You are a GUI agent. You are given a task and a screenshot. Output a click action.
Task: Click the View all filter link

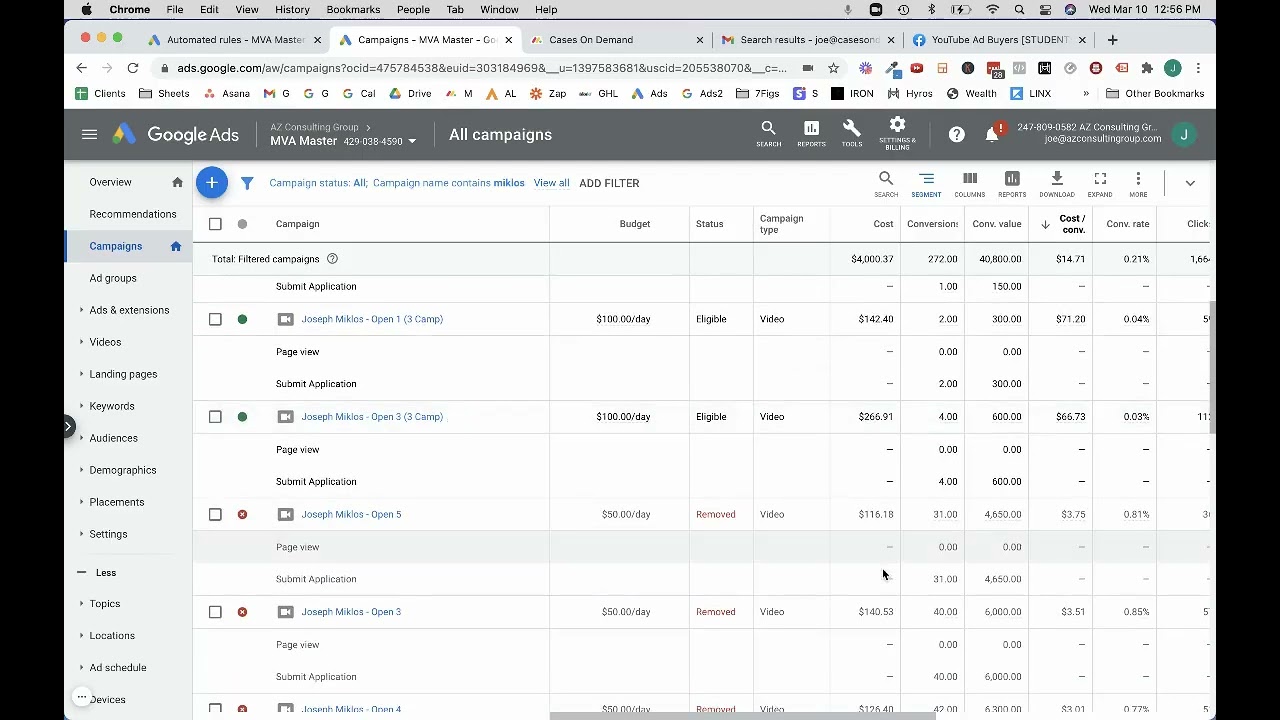(551, 183)
